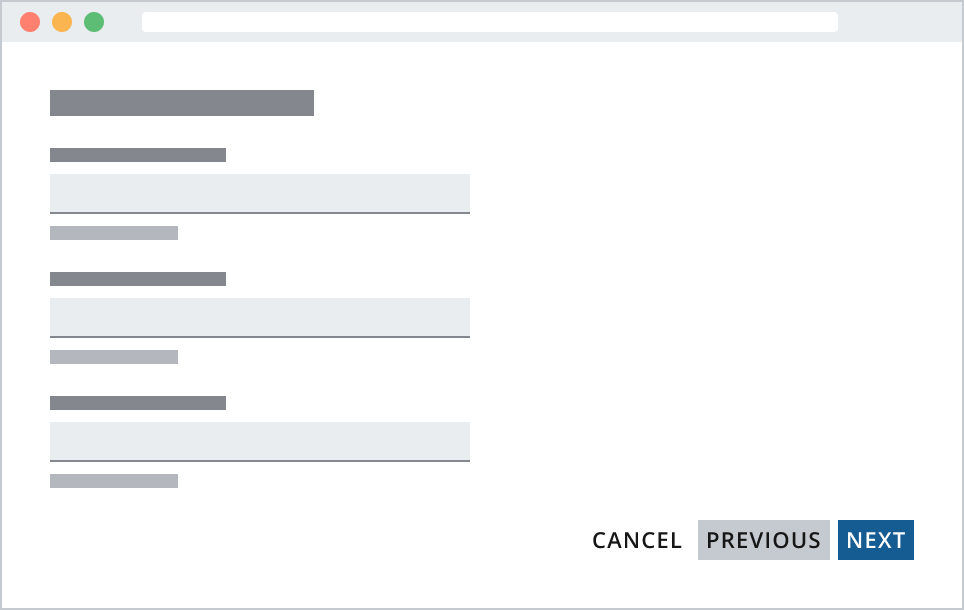Screen dimensions: 964x610
Task: Click the red close traffic light button
Action: tap(30, 20)
